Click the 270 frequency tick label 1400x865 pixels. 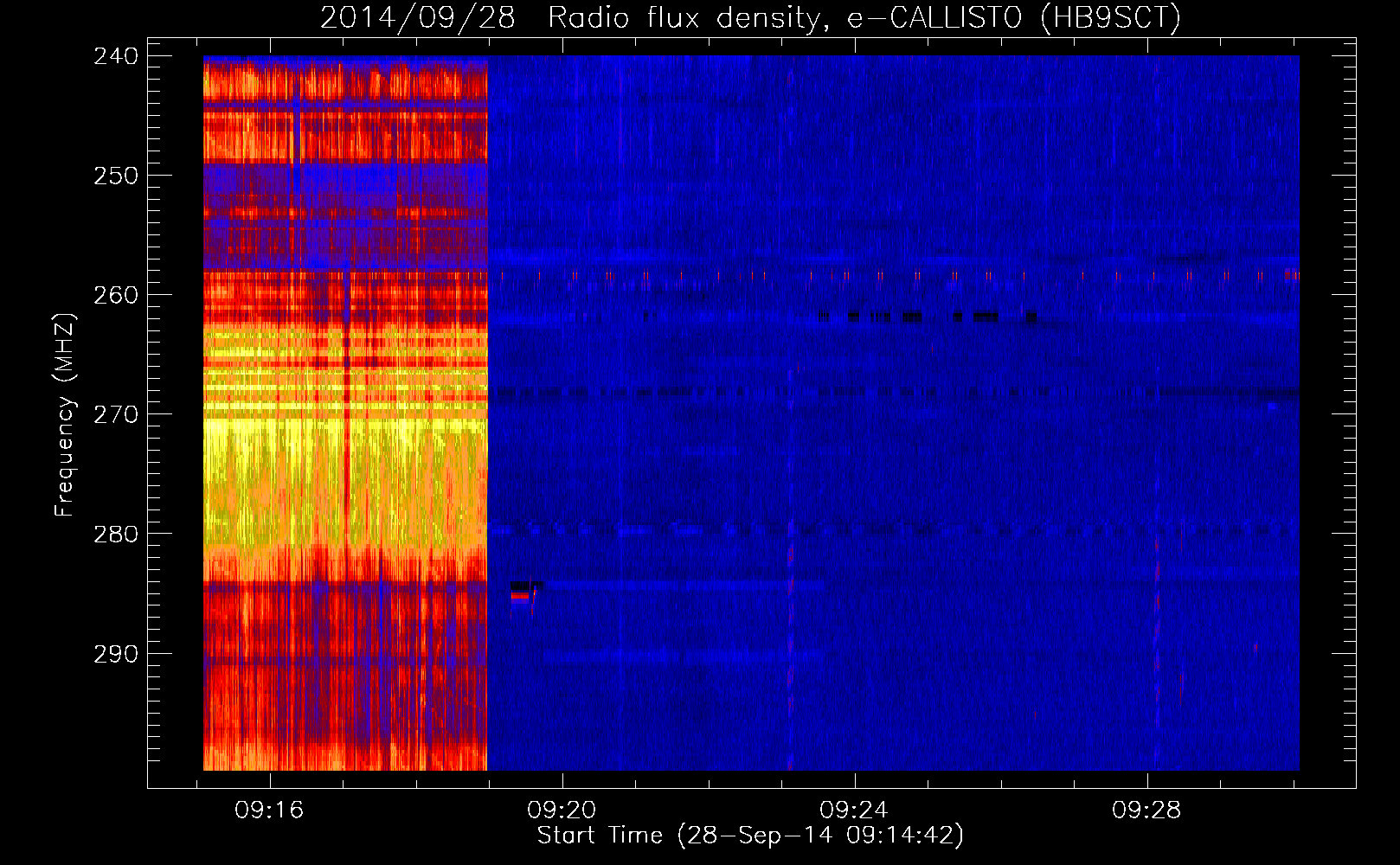pyautogui.click(x=116, y=414)
